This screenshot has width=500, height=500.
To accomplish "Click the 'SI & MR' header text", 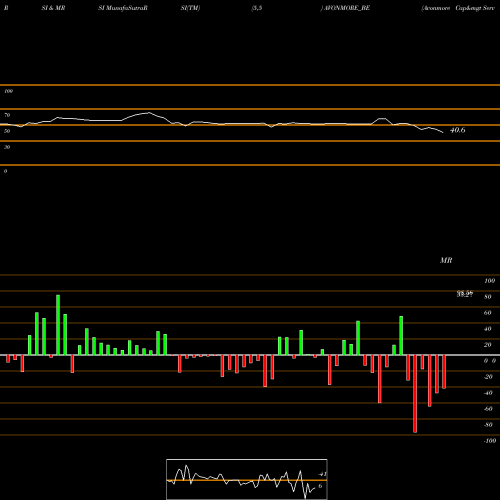I will point(53,8).
